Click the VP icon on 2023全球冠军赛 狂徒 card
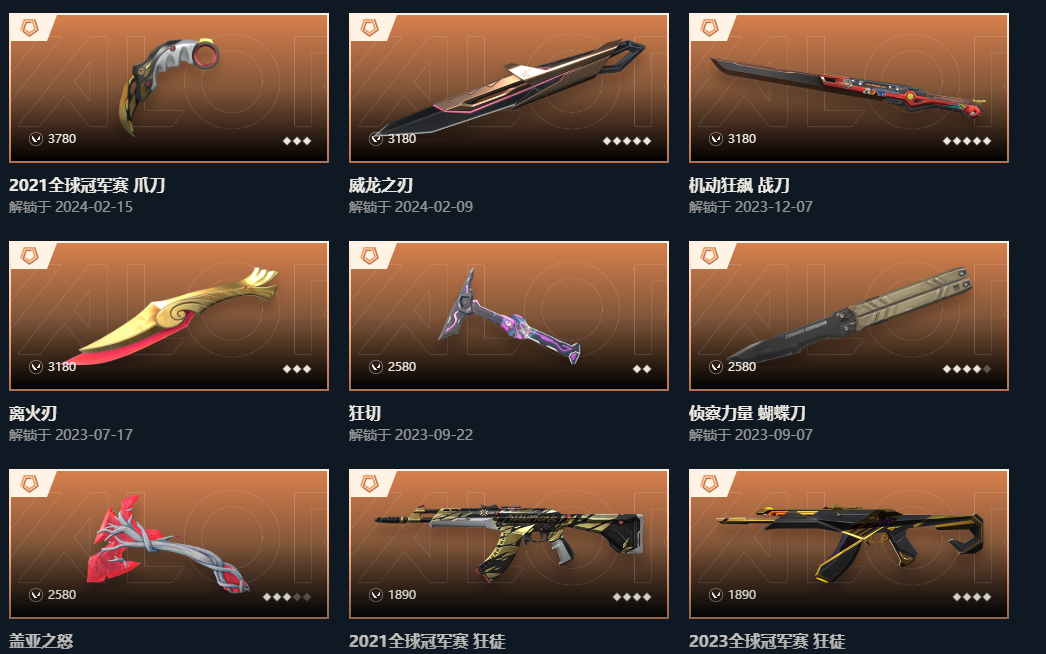 pos(716,595)
